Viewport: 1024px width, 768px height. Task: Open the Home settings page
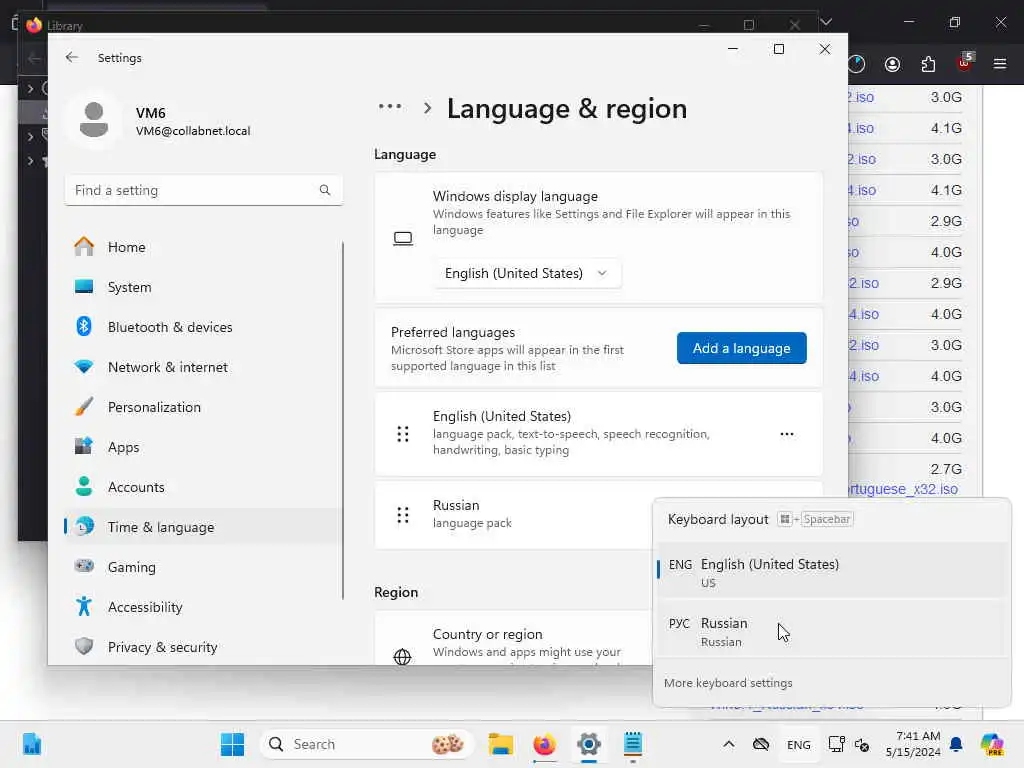203,247
